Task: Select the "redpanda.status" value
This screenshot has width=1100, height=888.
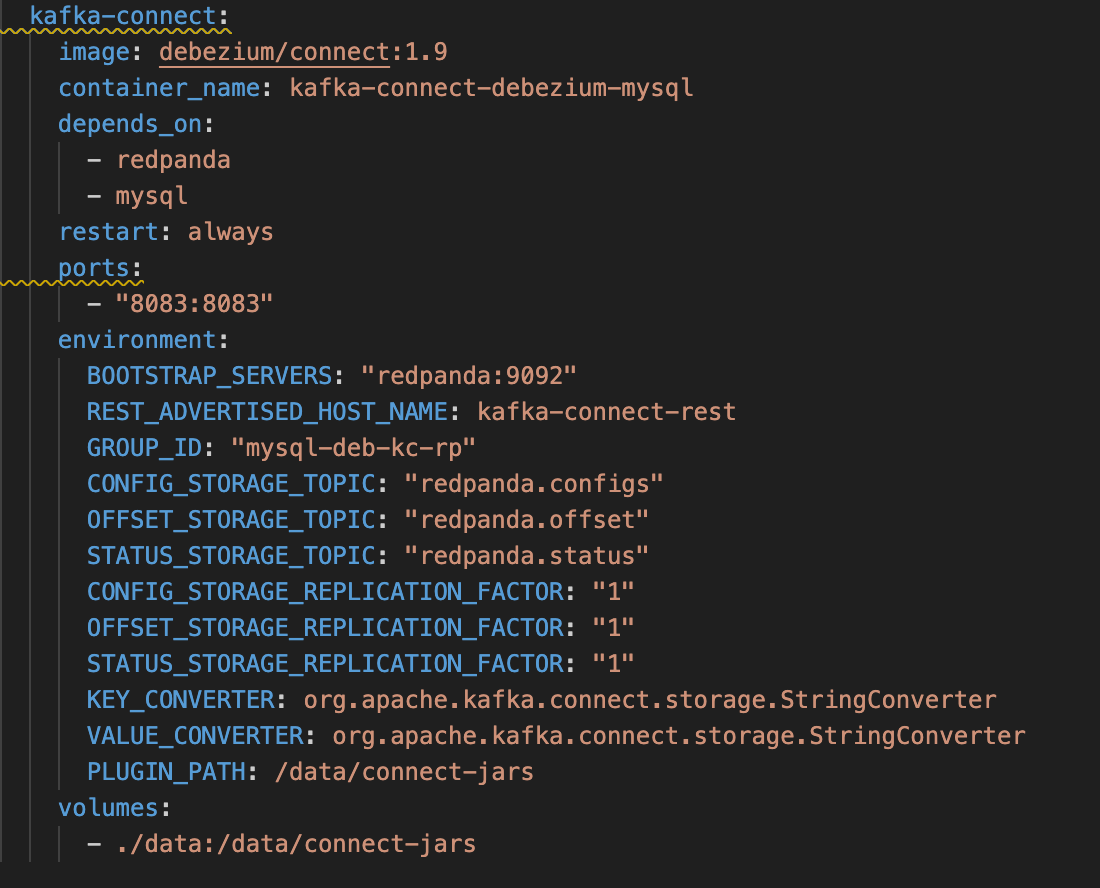Action: click(527, 556)
